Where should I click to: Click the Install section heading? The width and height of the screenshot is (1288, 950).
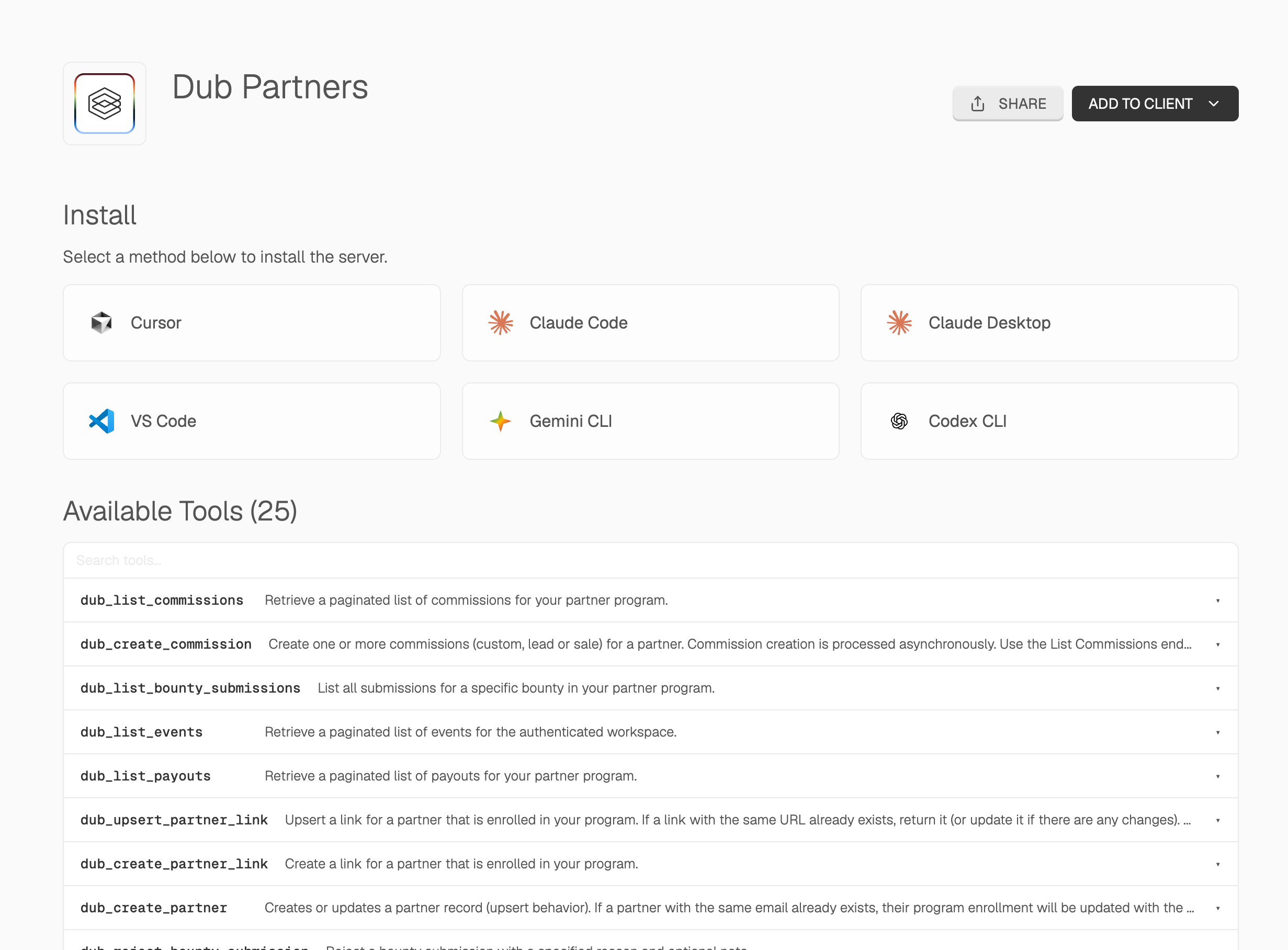pyautogui.click(x=99, y=215)
